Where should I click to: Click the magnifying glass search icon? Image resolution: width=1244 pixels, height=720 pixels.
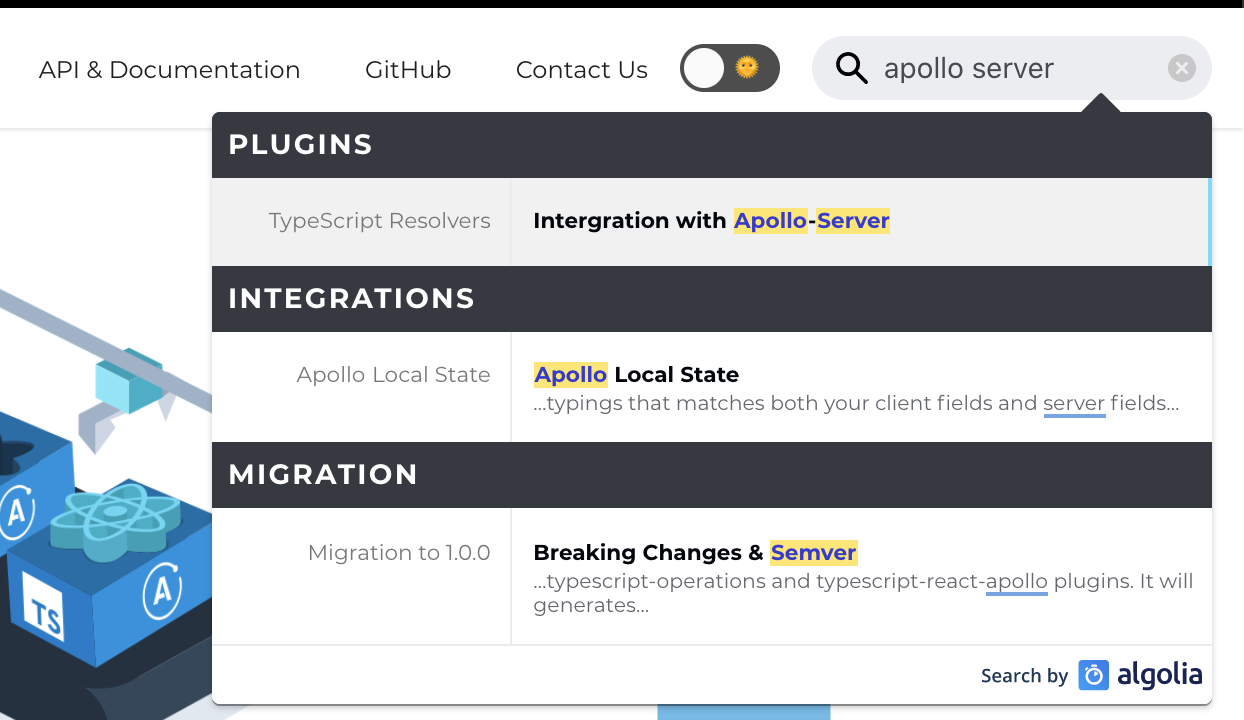click(x=851, y=68)
